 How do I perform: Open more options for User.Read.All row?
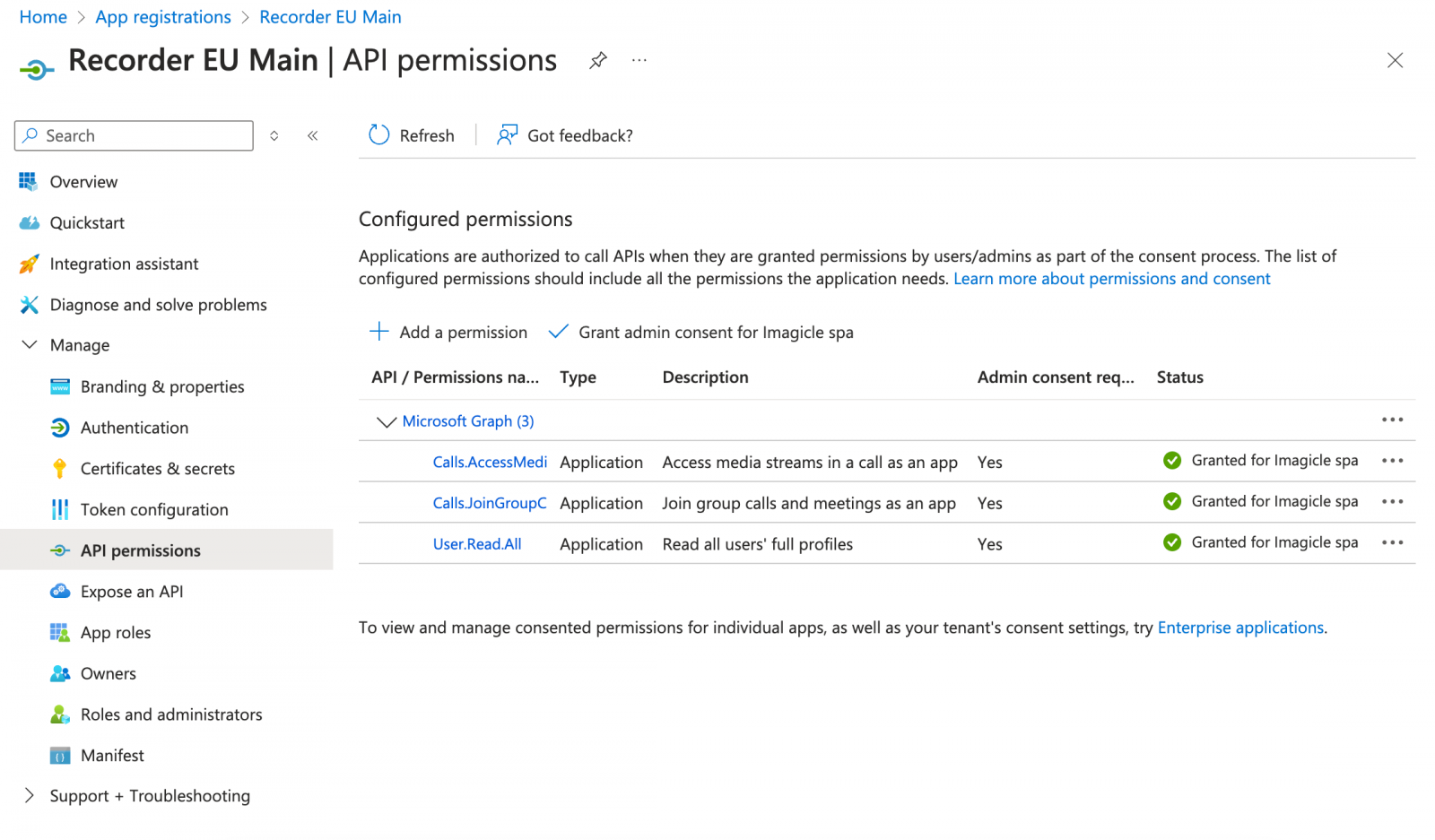click(1392, 542)
